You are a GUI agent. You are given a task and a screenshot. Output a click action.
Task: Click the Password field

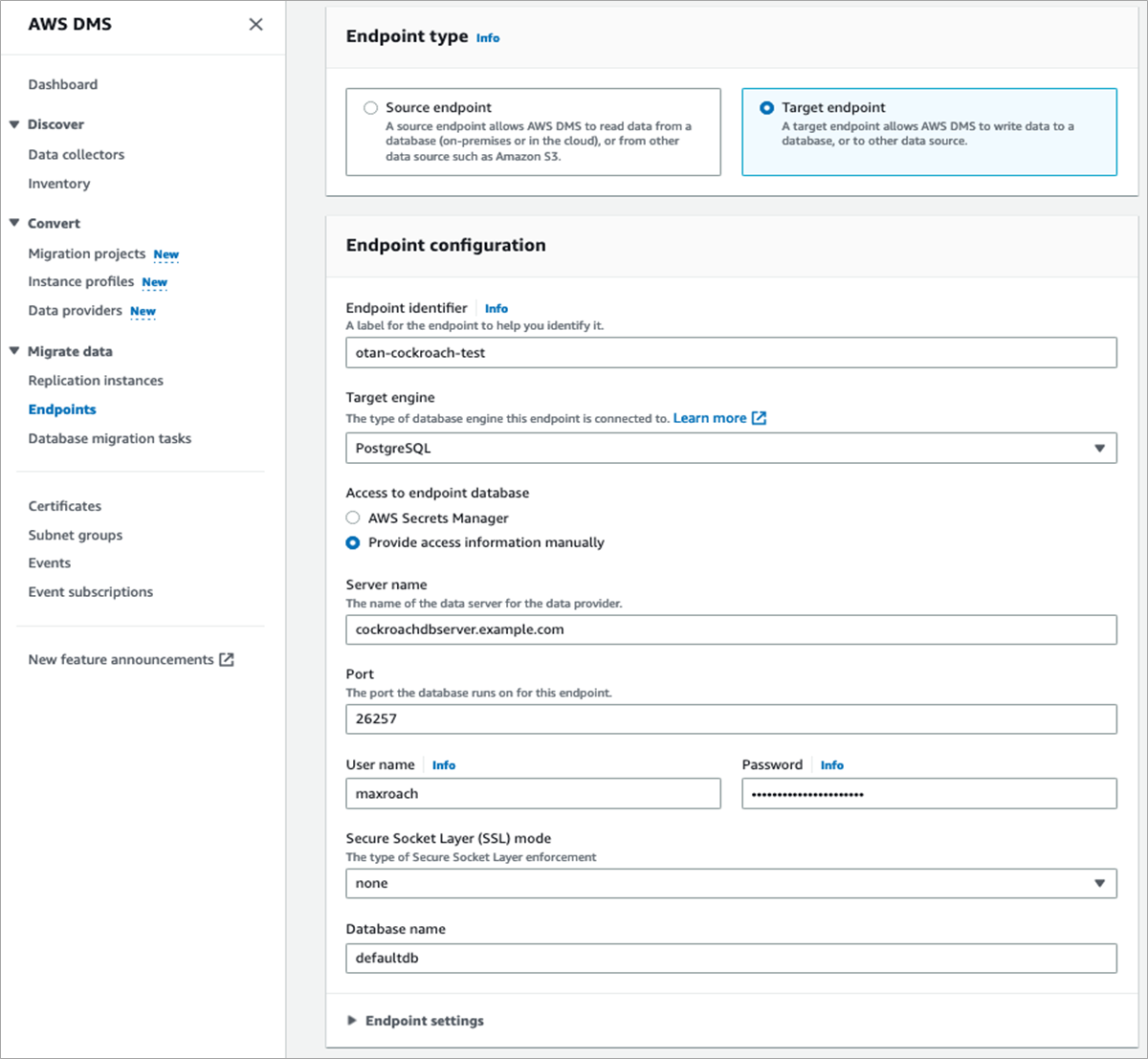pos(929,794)
